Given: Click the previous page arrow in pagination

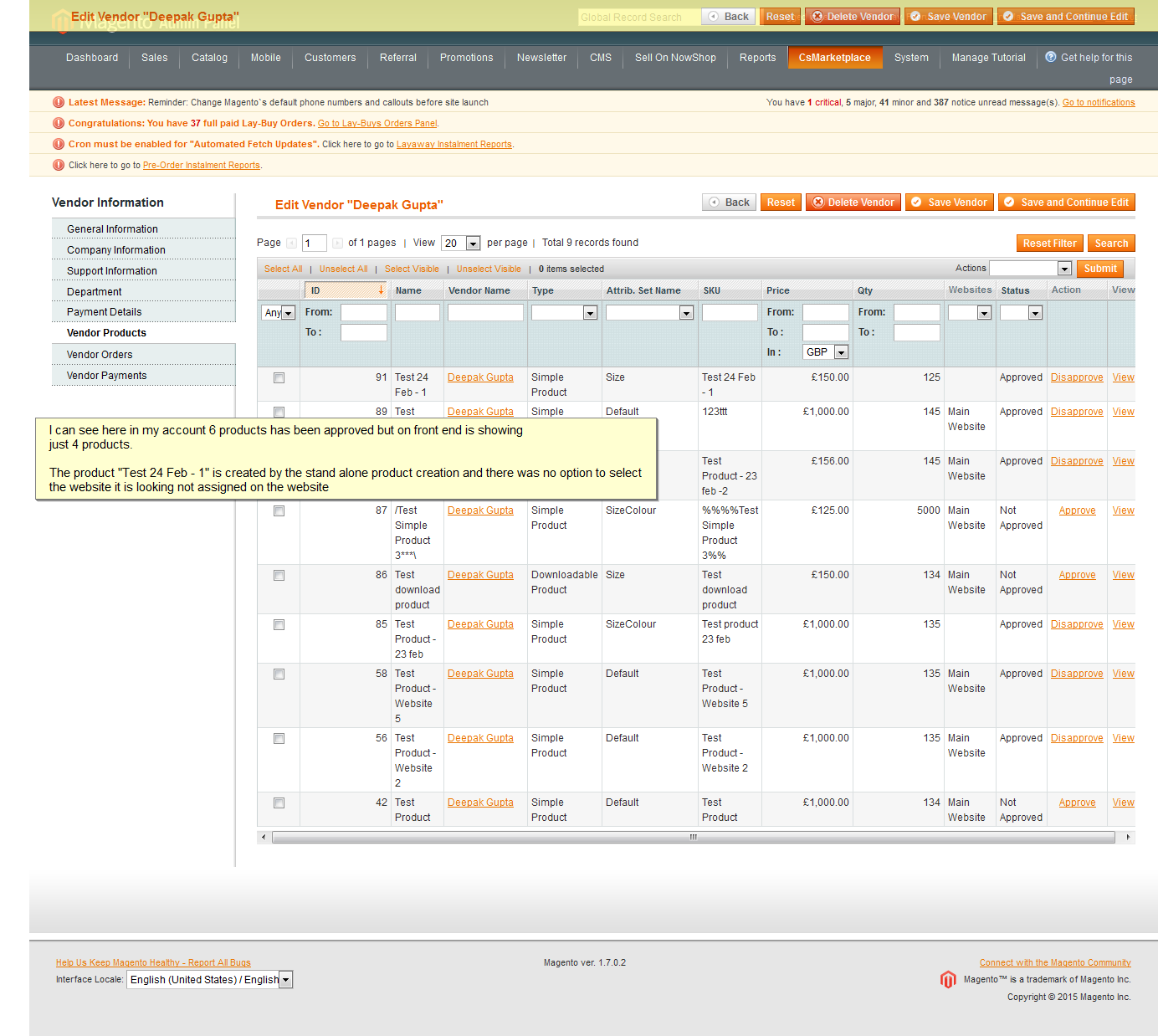Looking at the screenshot, I should click(x=291, y=244).
